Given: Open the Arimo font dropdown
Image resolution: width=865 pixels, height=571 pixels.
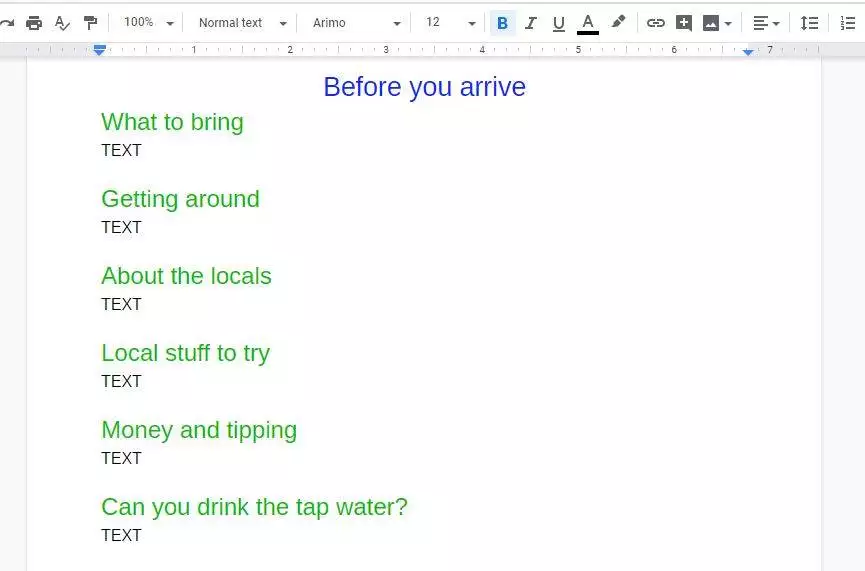Looking at the screenshot, I should click(x=356, y=23).
